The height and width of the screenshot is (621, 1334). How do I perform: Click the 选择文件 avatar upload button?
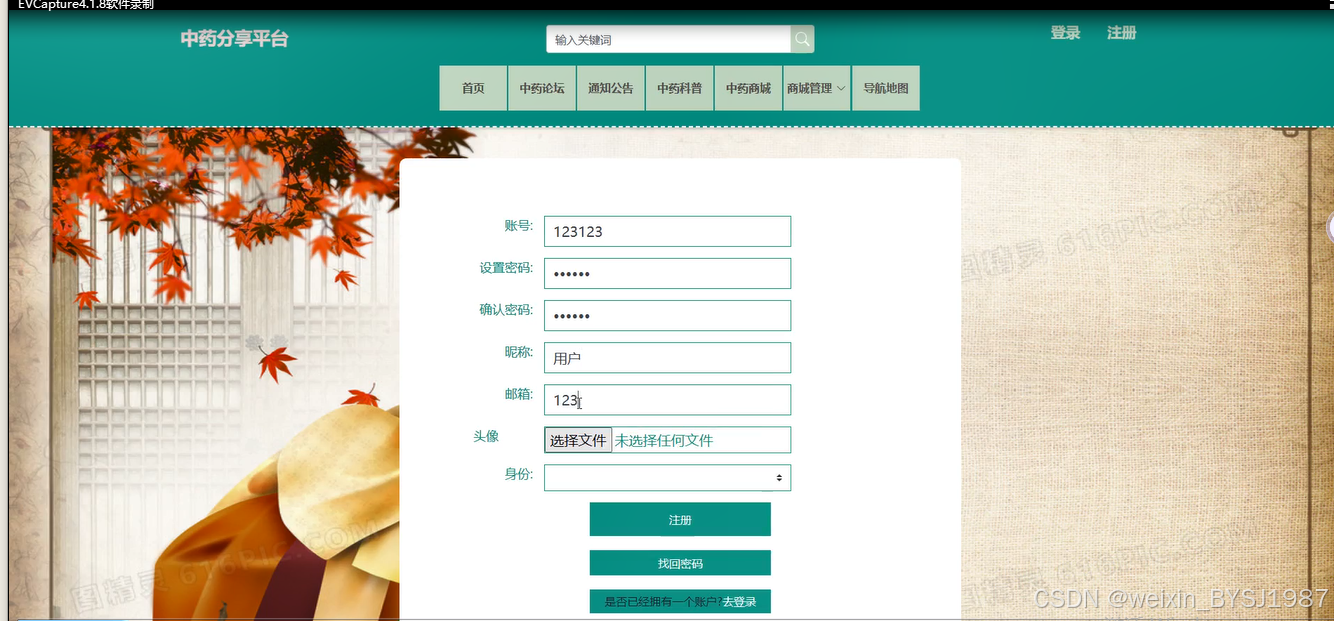(578, 440)
